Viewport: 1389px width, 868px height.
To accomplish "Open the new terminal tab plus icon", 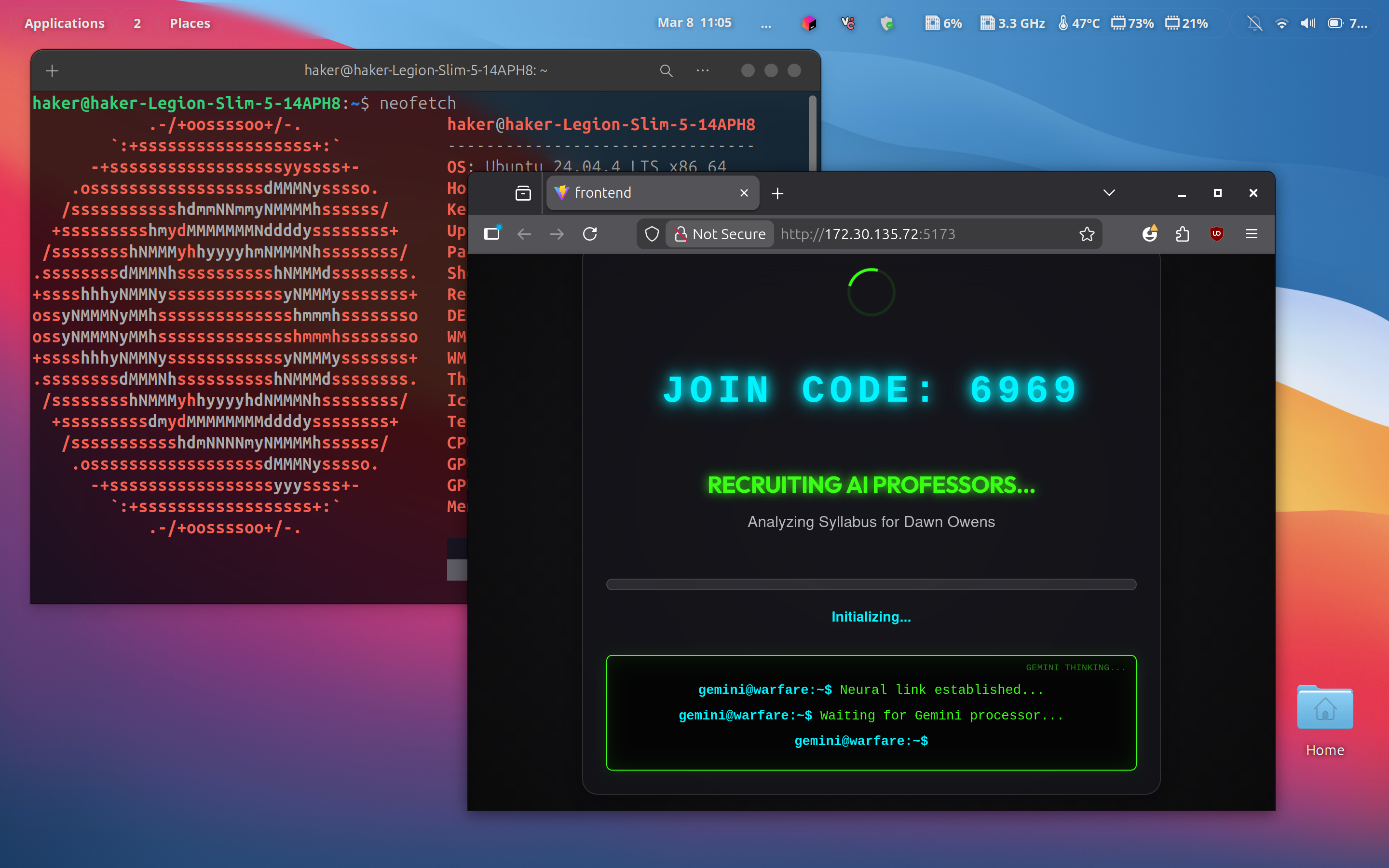I will point(52,70).
